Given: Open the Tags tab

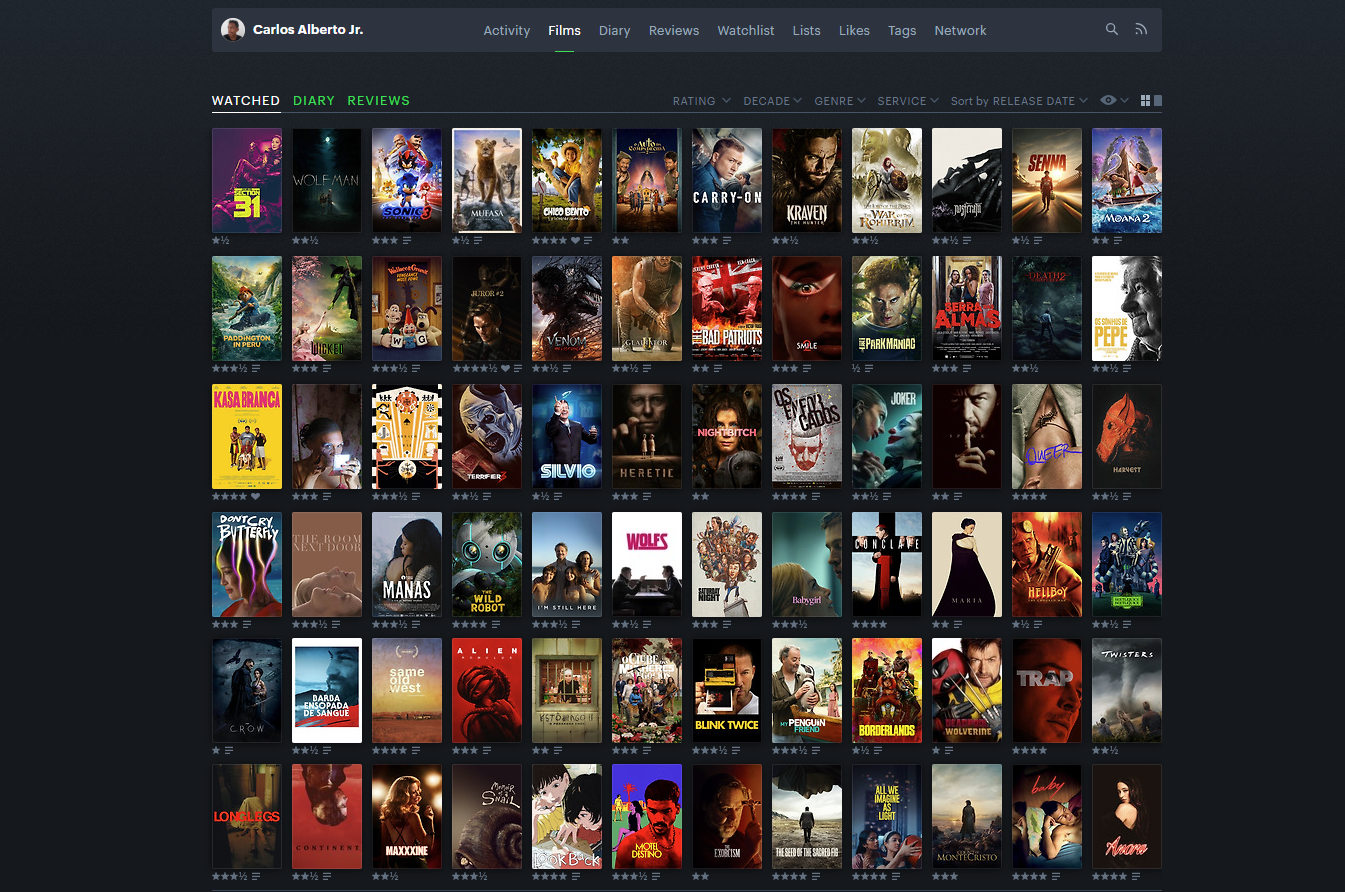Looking at the screenshot, I should tap(902, 30).
